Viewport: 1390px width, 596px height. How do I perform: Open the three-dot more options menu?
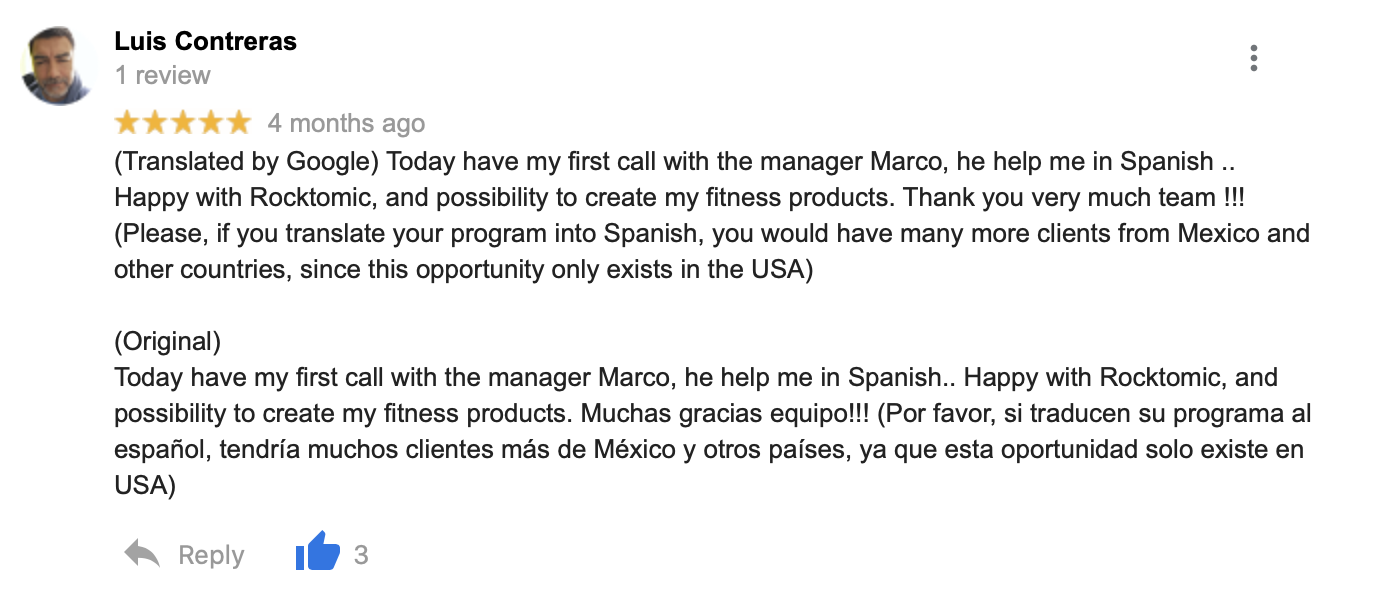click(1253, 58)
